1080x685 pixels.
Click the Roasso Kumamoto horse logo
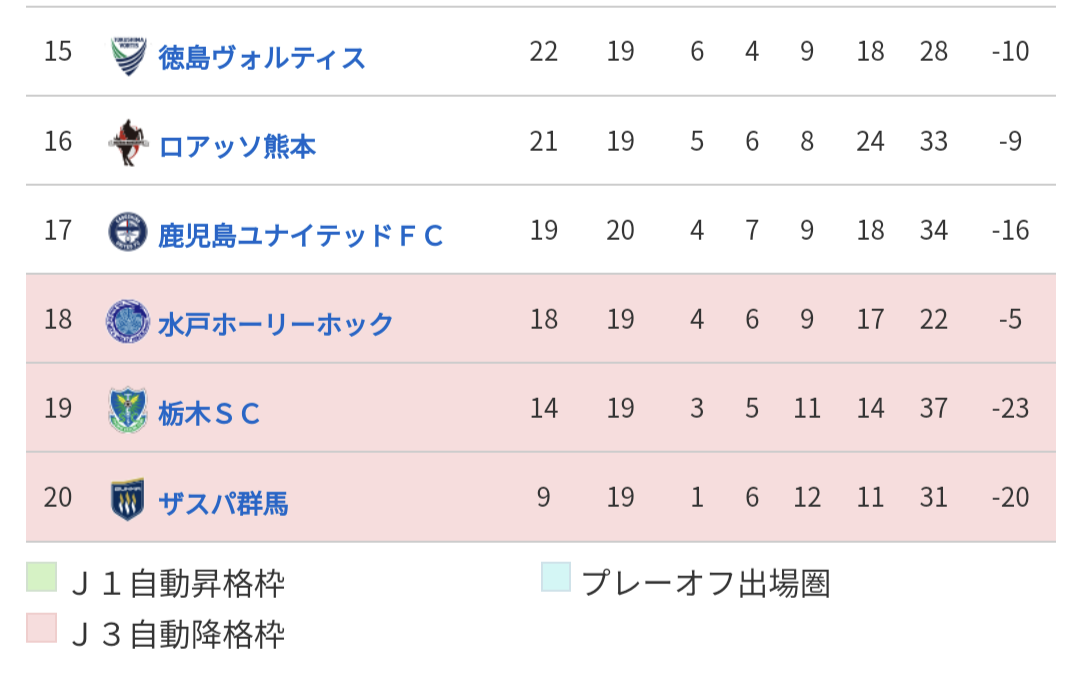(128, 143)
